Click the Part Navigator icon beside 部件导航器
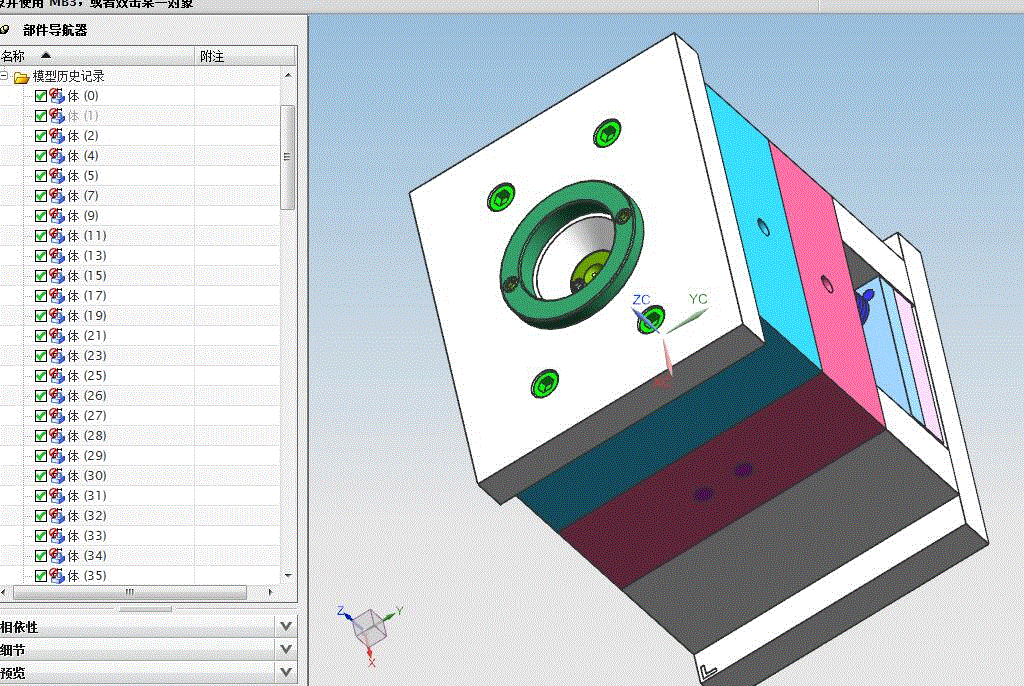1024x686 pixels. 5,30
